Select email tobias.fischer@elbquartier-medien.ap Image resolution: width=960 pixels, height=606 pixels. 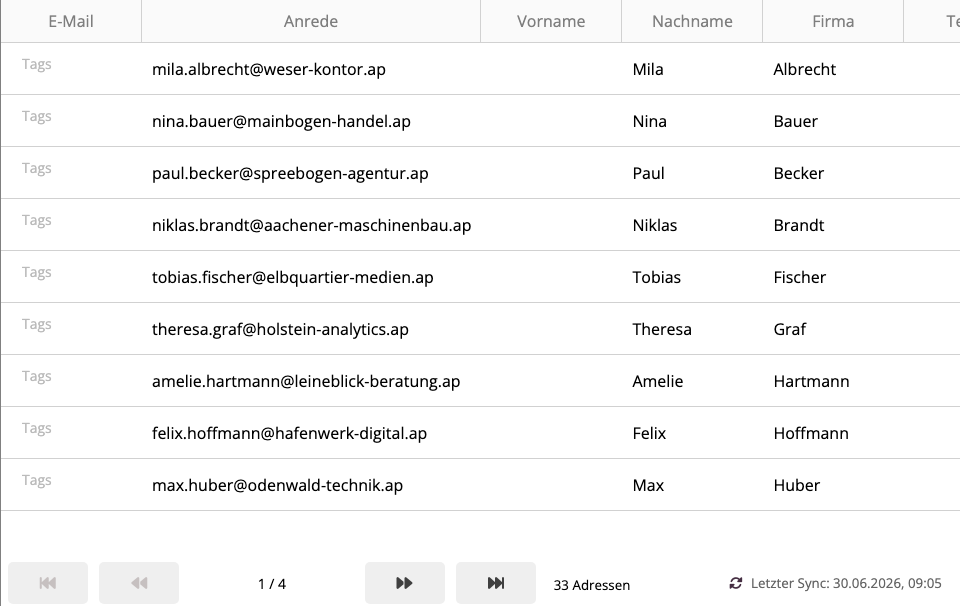pyautogui.click(x=293, y=277)
